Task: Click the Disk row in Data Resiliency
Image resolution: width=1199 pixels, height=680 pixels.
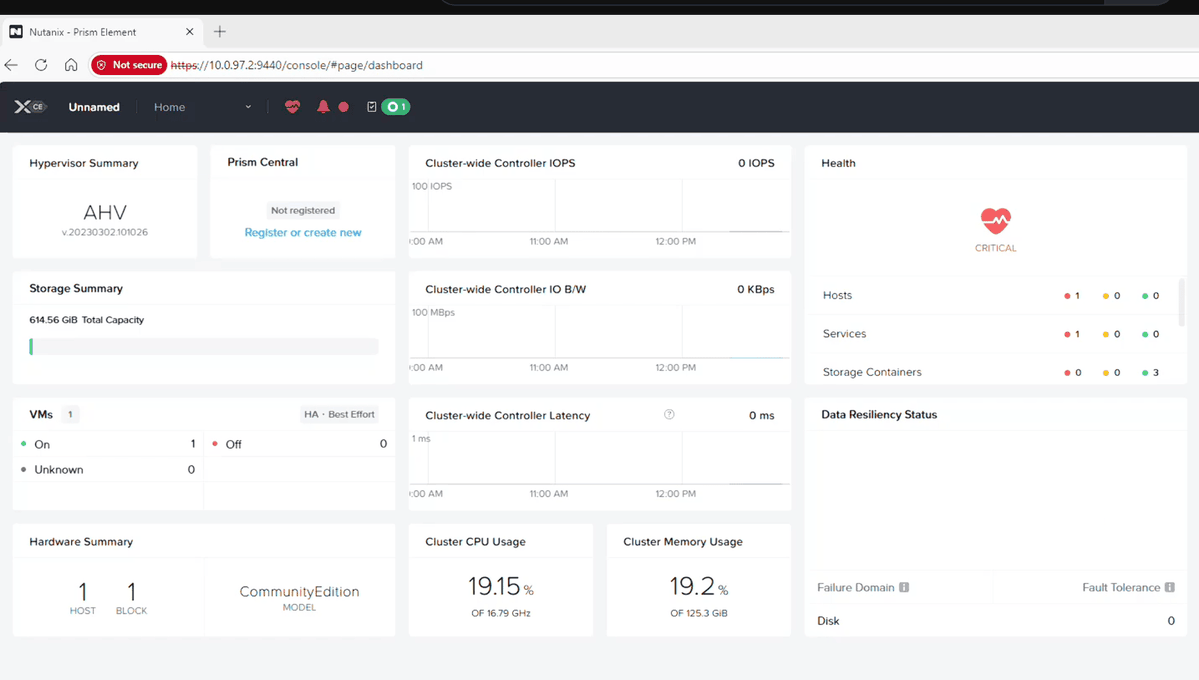Action: 996,621
